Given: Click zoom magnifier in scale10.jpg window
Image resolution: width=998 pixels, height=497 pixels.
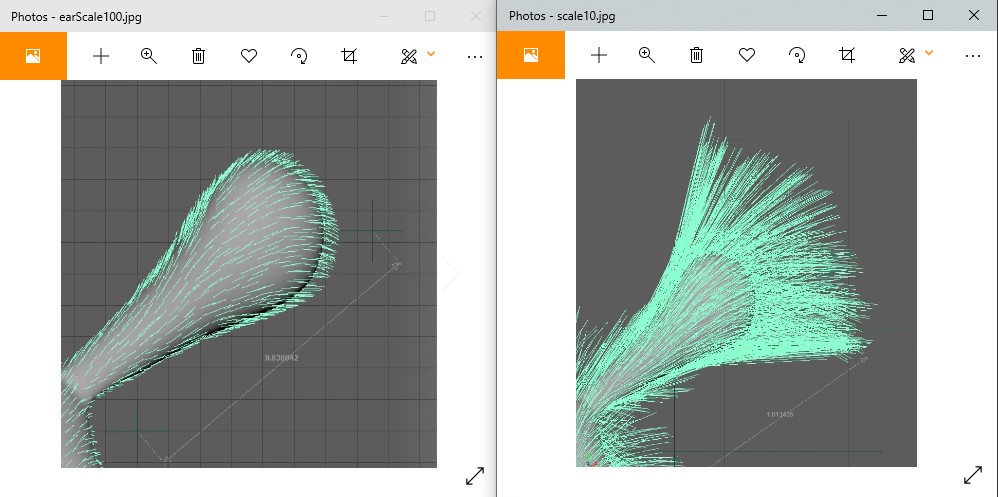Looking at the screenshot, I should pos(647,56).
